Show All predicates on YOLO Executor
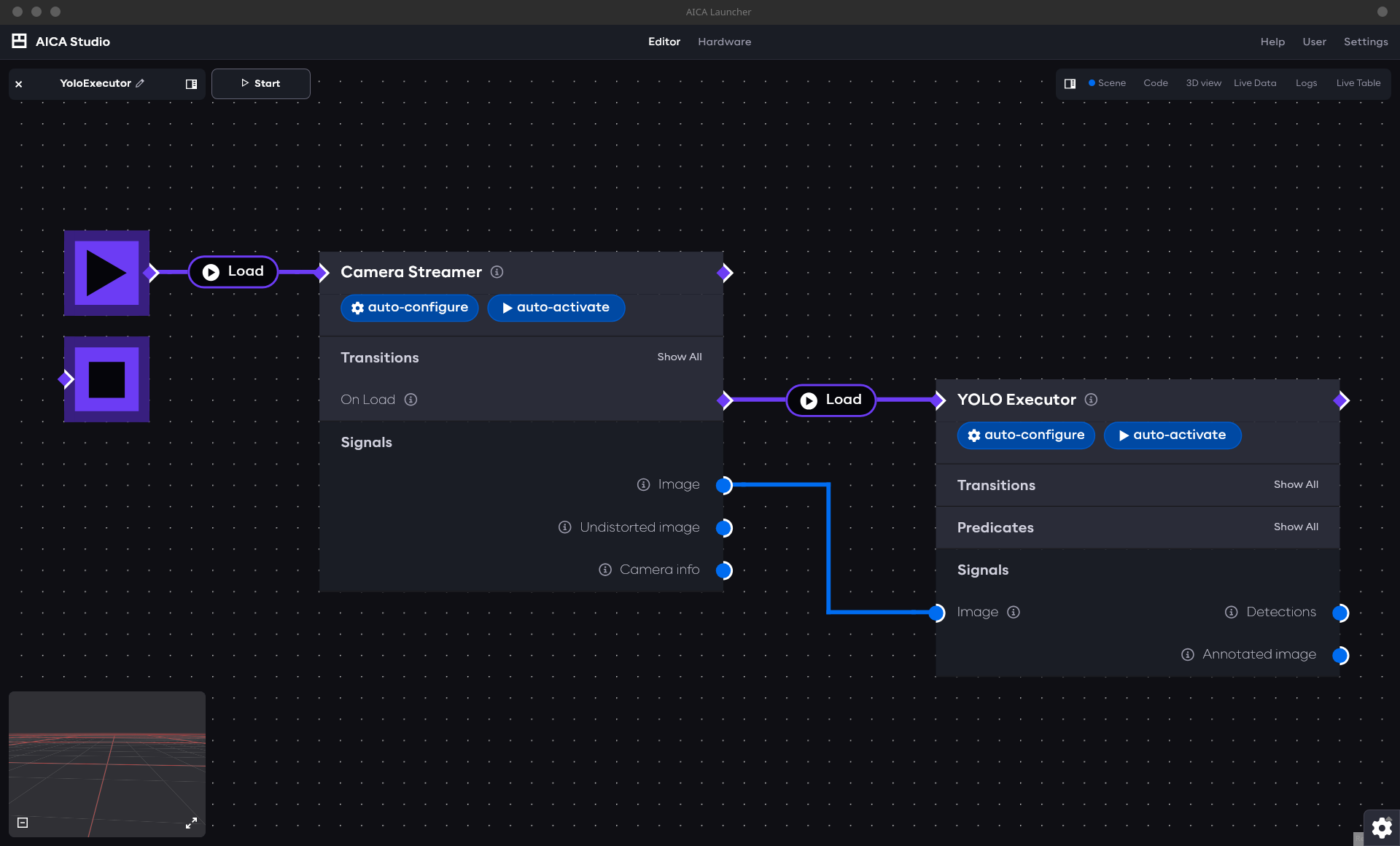Viewport: 1400px width, 846px height. point(1295,527)
